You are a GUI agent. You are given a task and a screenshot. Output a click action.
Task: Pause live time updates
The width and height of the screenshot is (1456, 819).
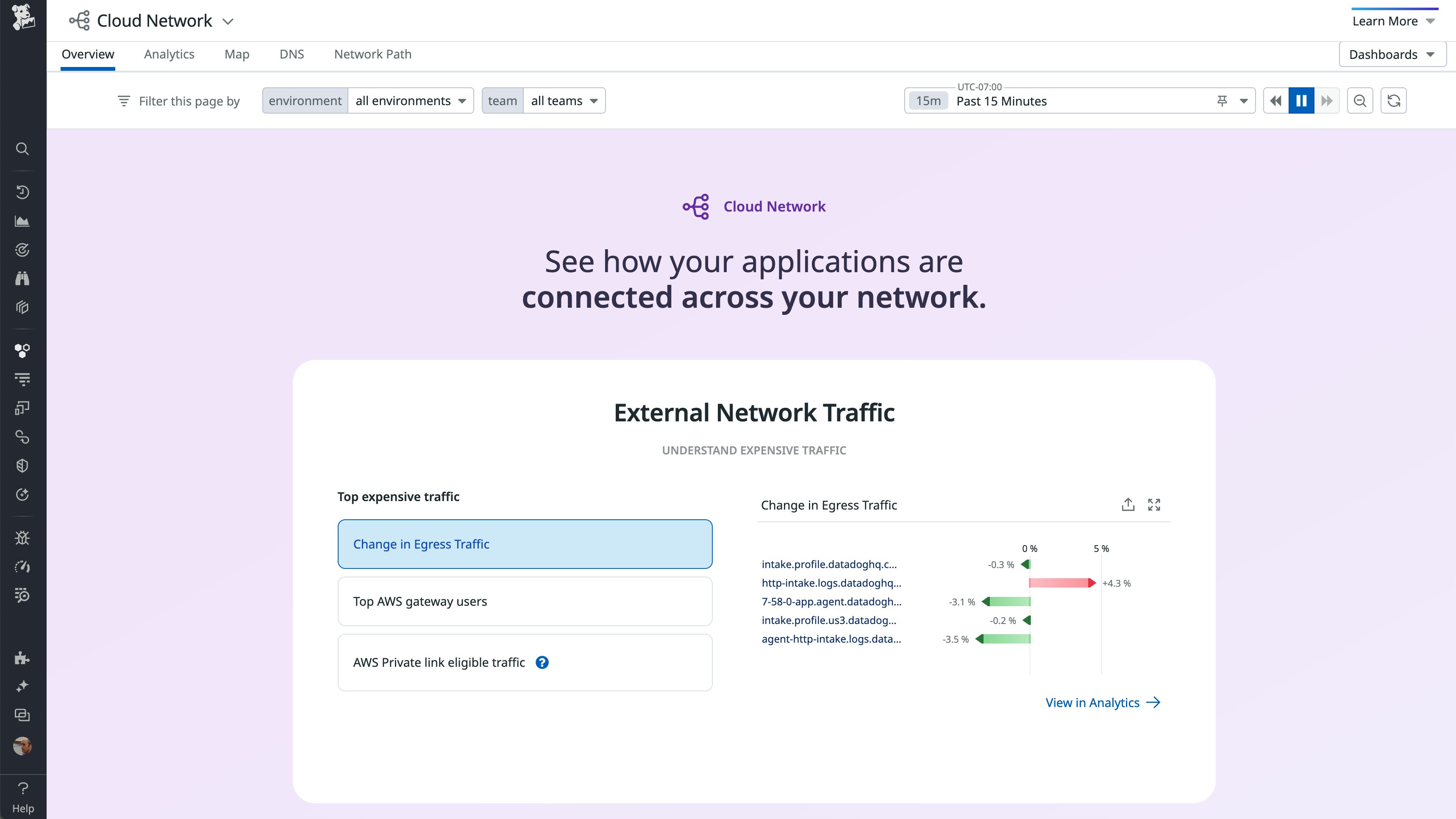[1300, 100]
